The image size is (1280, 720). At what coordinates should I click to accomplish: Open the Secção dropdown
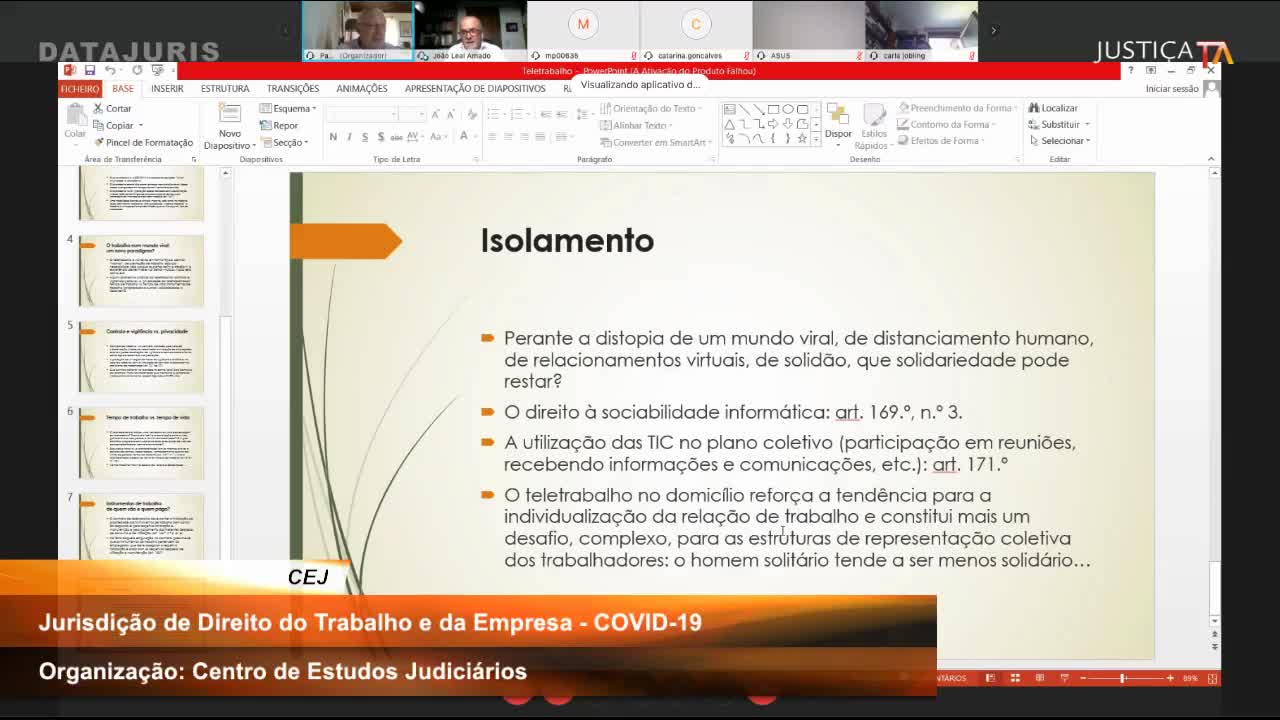(x=287, y=142)
